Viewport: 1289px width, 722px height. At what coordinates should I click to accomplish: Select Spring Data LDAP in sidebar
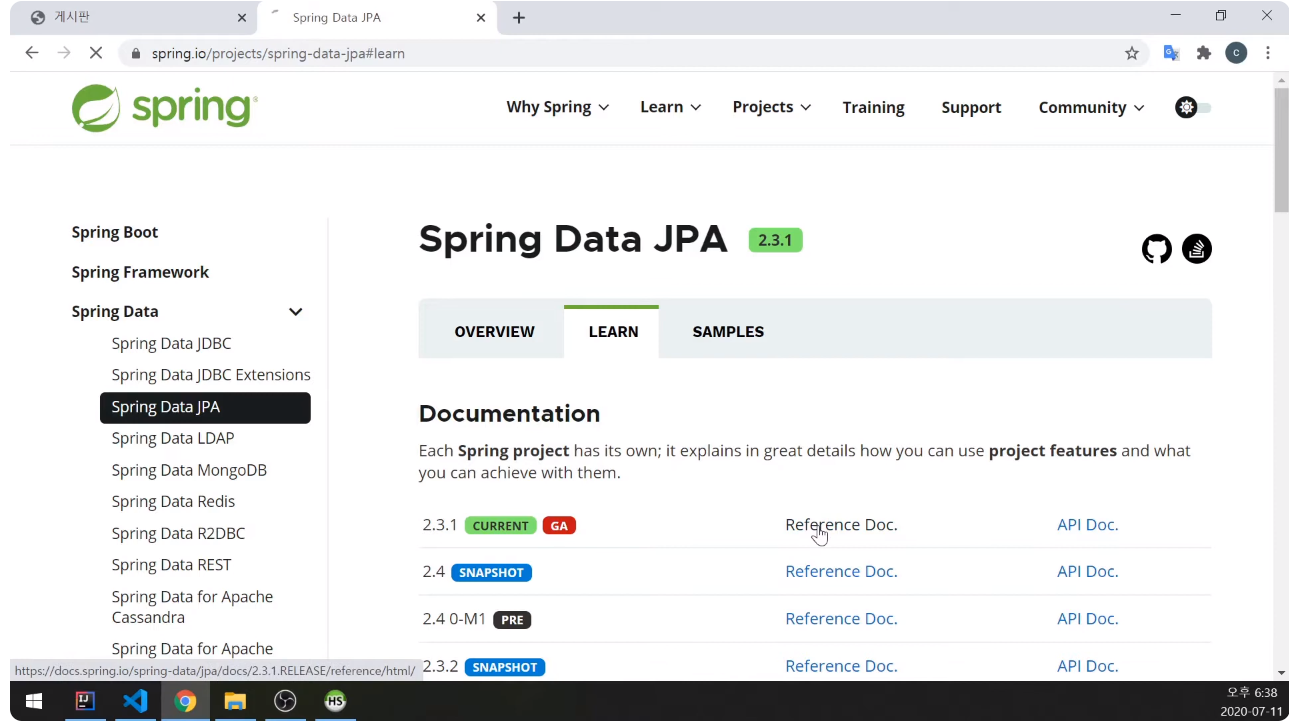(173, 438)
